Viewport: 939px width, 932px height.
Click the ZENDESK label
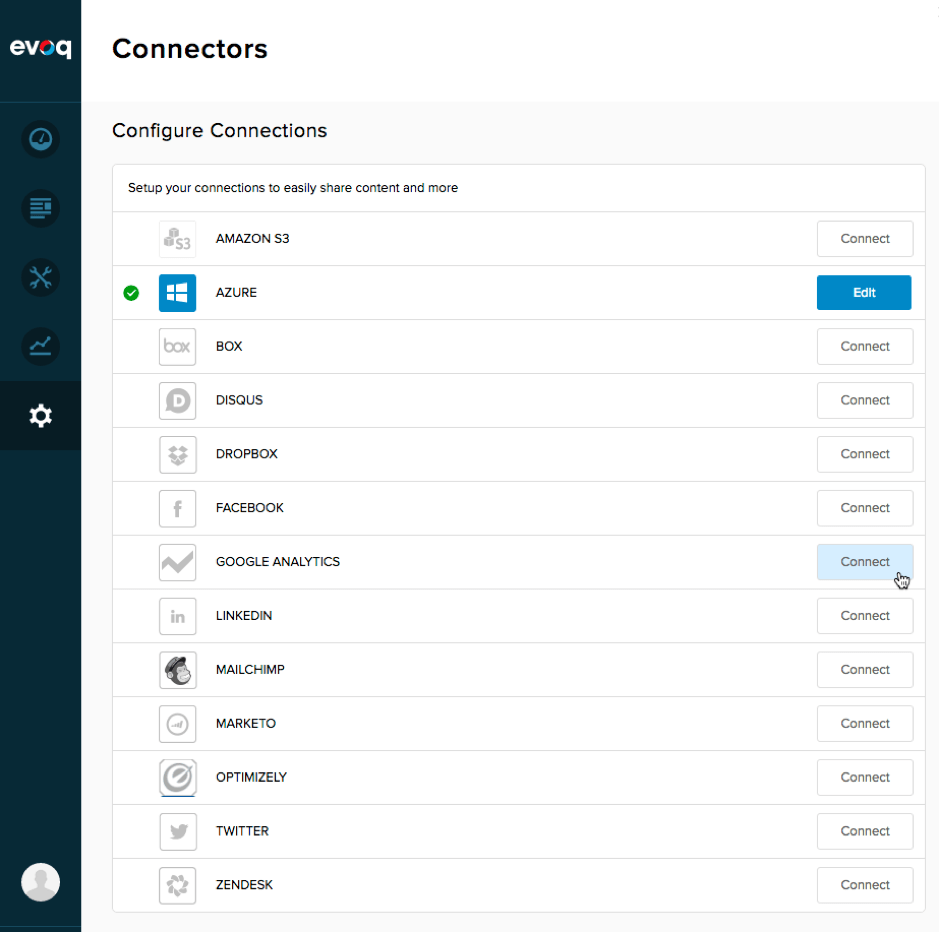(x=244, y=885)
